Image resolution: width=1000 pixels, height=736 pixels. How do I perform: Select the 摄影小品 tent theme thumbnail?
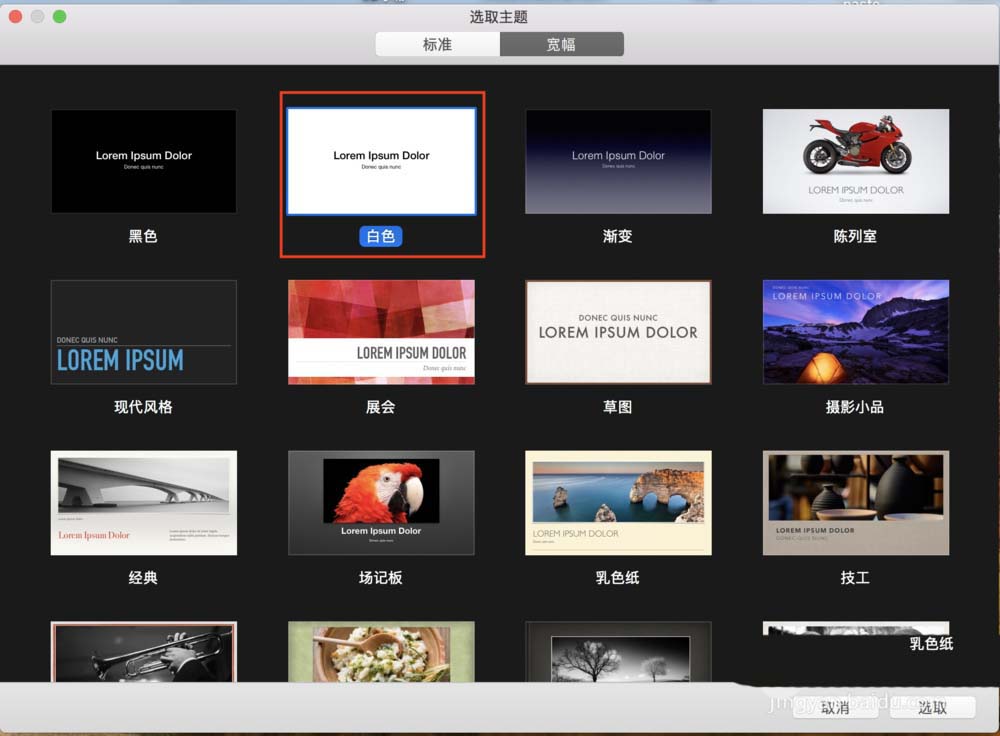coord(855,332)
